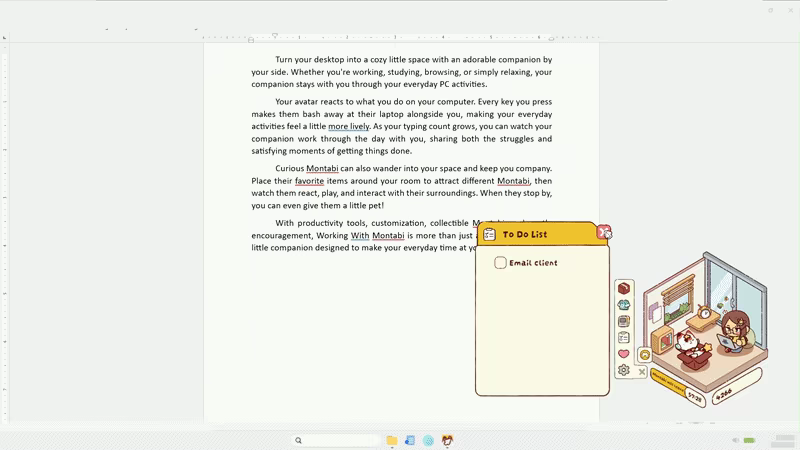
Task: Click the 17/28 progress counter
Action: pyautogui.click(x=695, y=397)
